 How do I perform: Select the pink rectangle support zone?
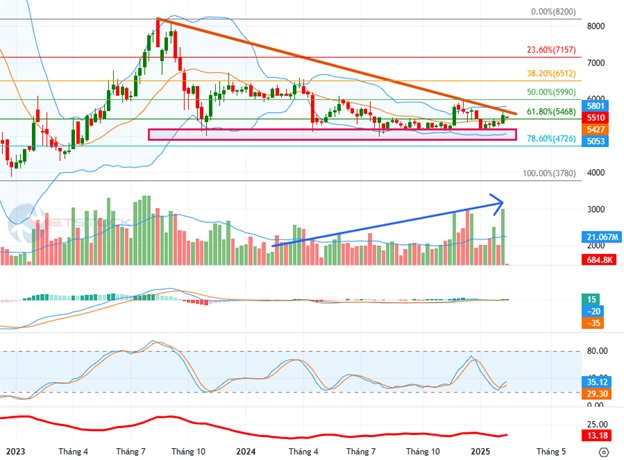[x=330, y=134]
